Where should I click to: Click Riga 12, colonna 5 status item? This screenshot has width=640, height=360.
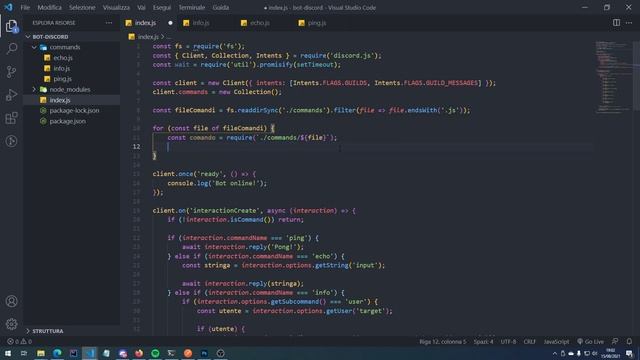[x=442, y=342]
